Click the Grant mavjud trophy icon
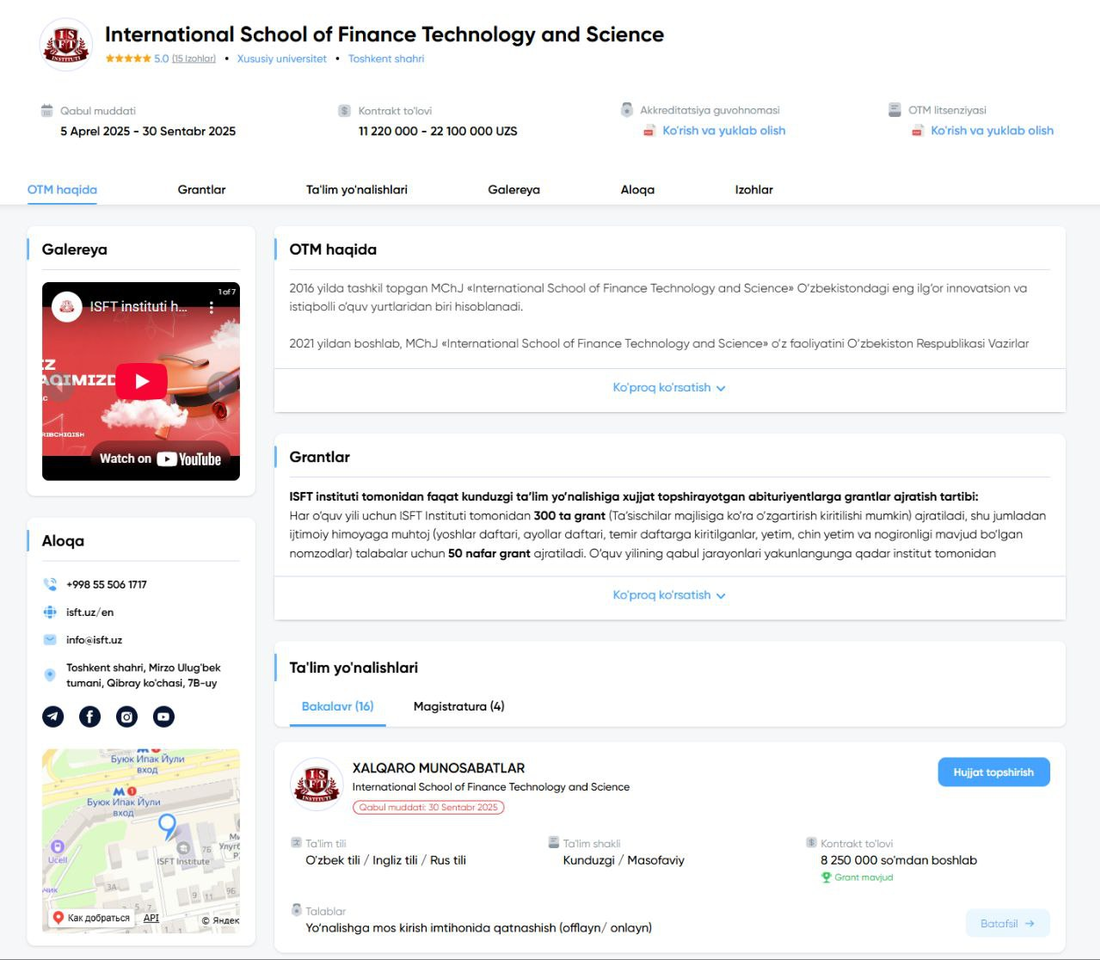The image size is (1100, 960). click(826, 877)
